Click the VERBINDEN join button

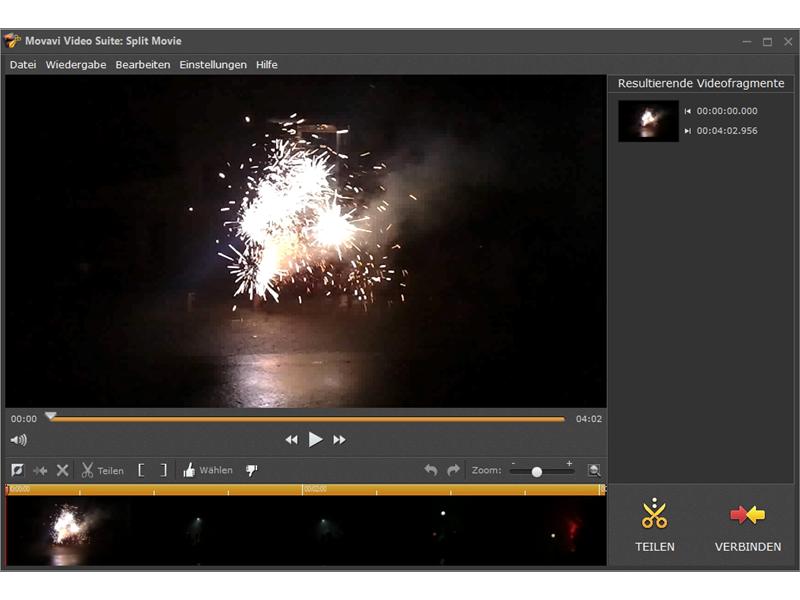(747, 528)
